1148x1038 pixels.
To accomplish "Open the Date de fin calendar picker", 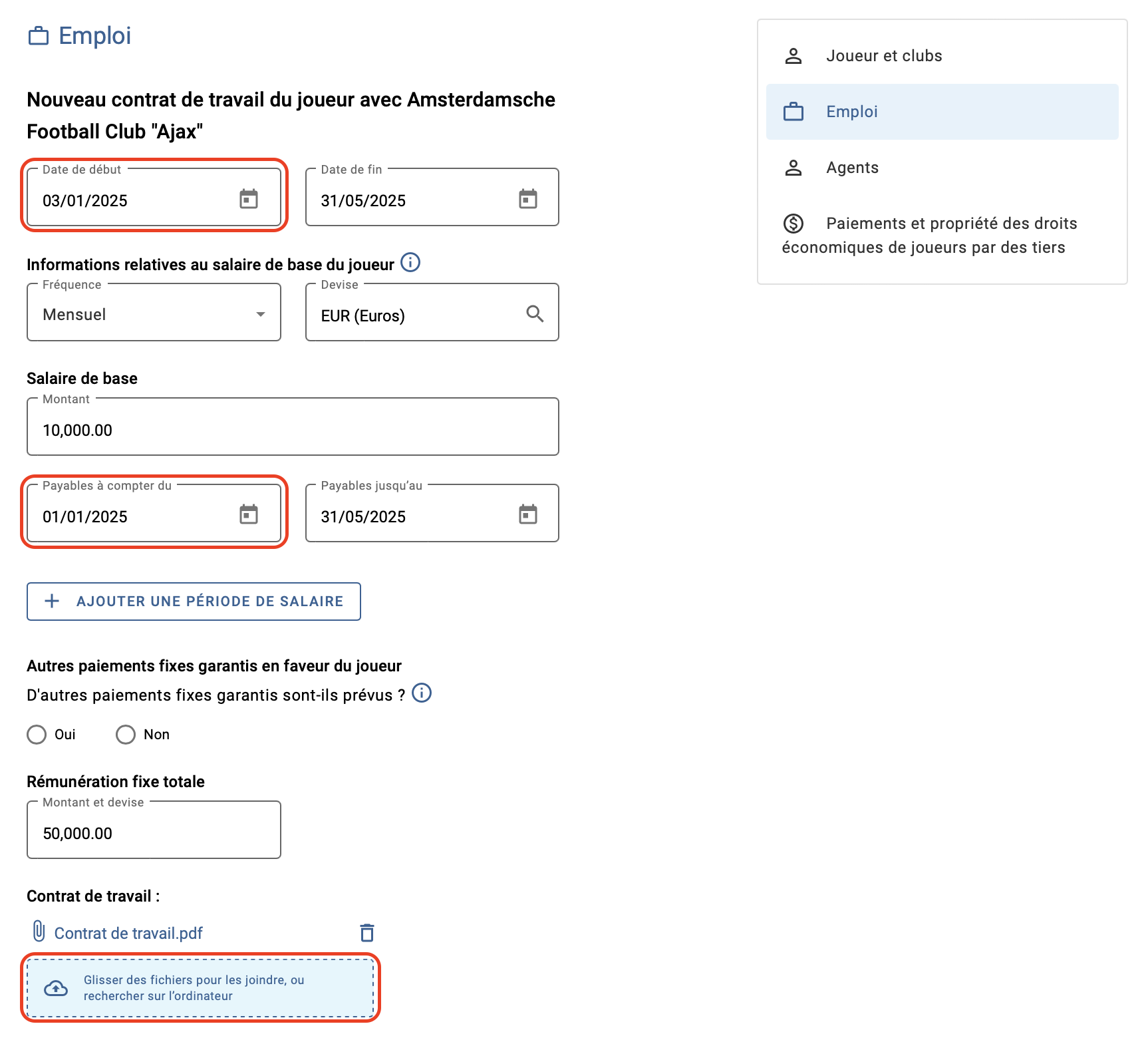I will [x=528, y=199].
